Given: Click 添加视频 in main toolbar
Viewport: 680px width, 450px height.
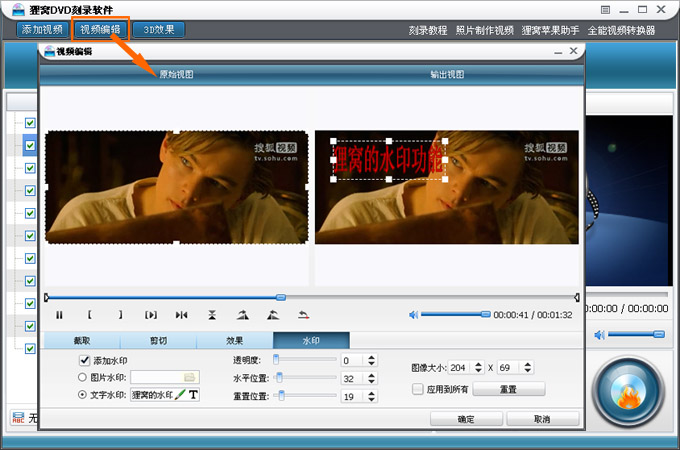Looking at the screenshot, I should 42,30.
